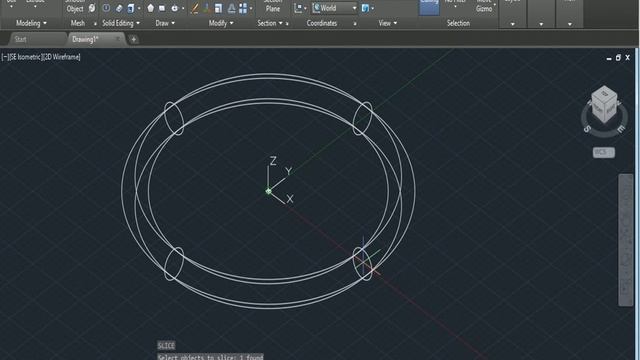Expand the Section panel flyout

click(270, 23)
